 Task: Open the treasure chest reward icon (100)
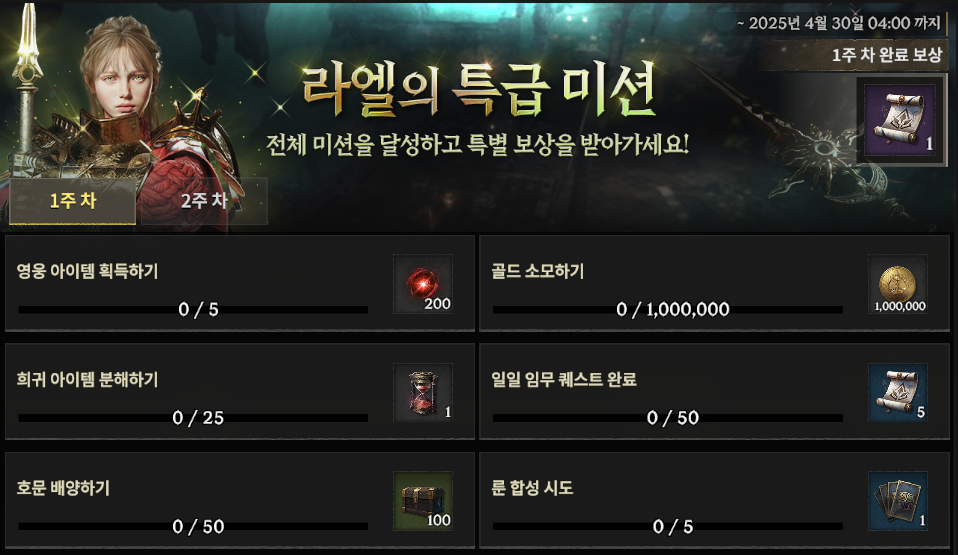pyautogui.click(x=423, y=501)
